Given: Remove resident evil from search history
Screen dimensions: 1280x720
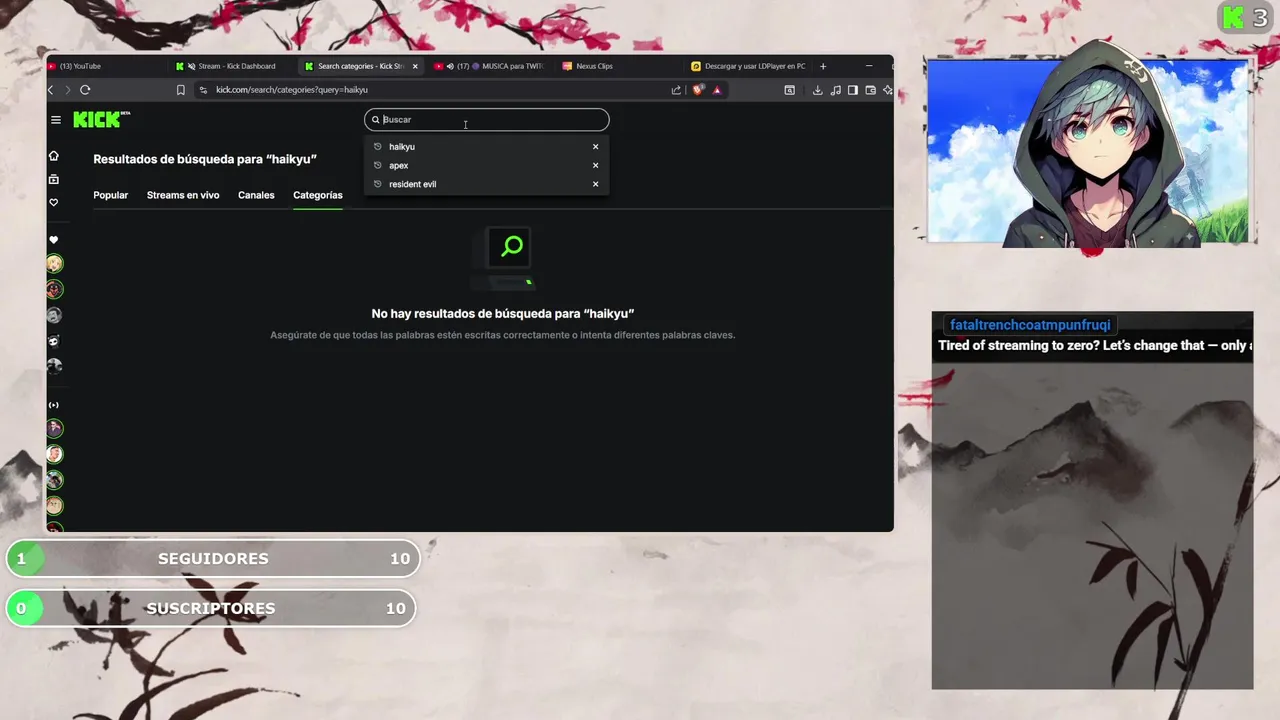Looking at the screenshot, I should [x=595, y=184].
